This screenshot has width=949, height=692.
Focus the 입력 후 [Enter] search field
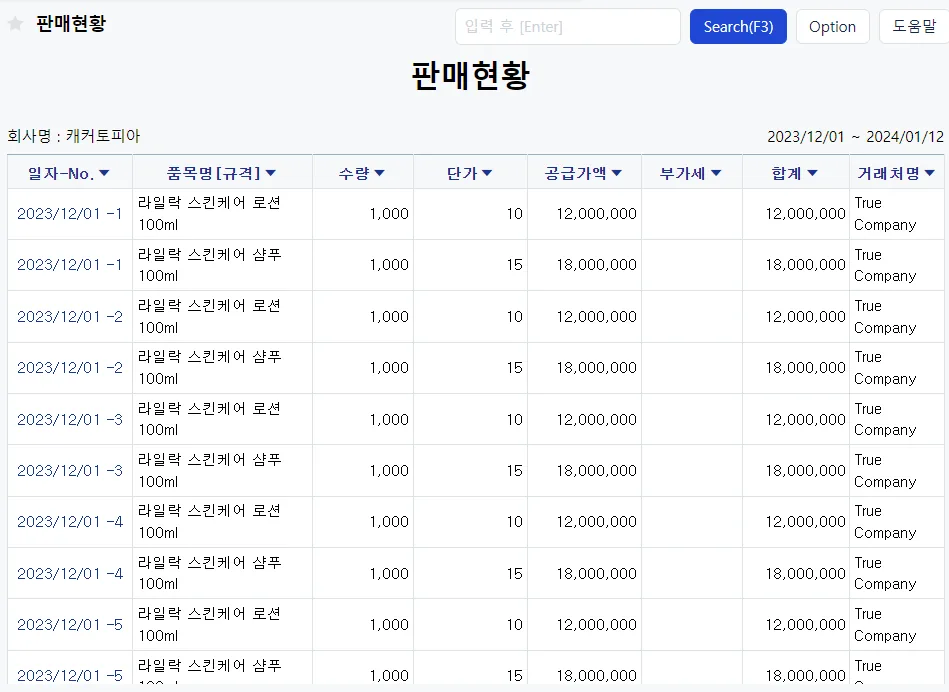568,27
